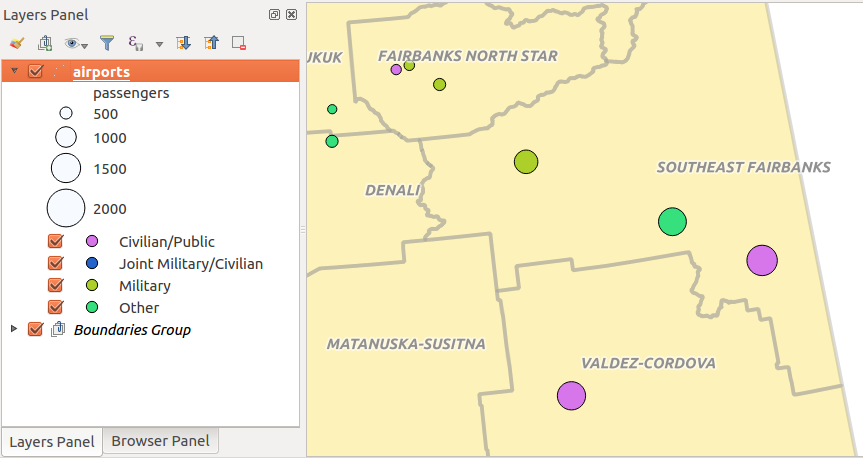Viewport: 863px width, 458px height.
Task: Toggle Boundaries Group visibility checkbox
Action: (37, 329)
